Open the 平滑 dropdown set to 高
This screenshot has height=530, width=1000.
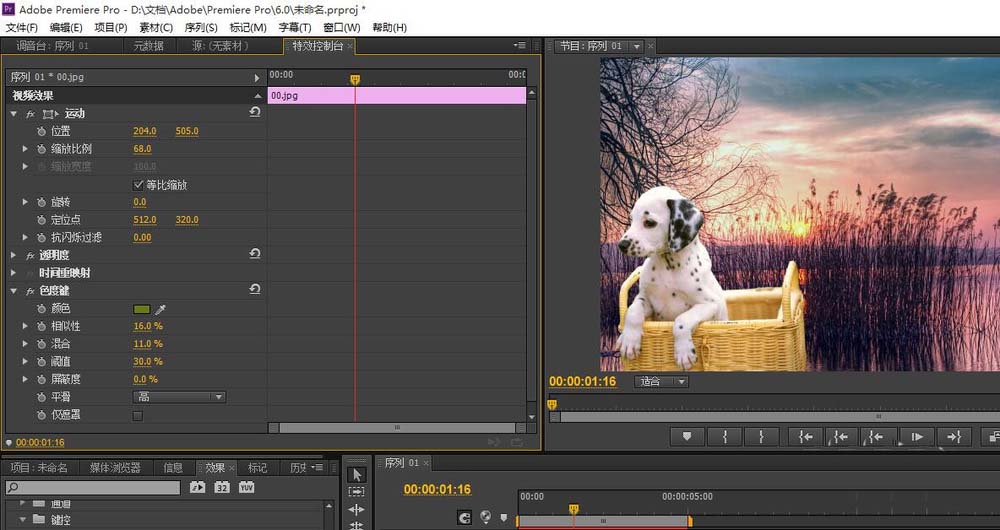point(178,397)
